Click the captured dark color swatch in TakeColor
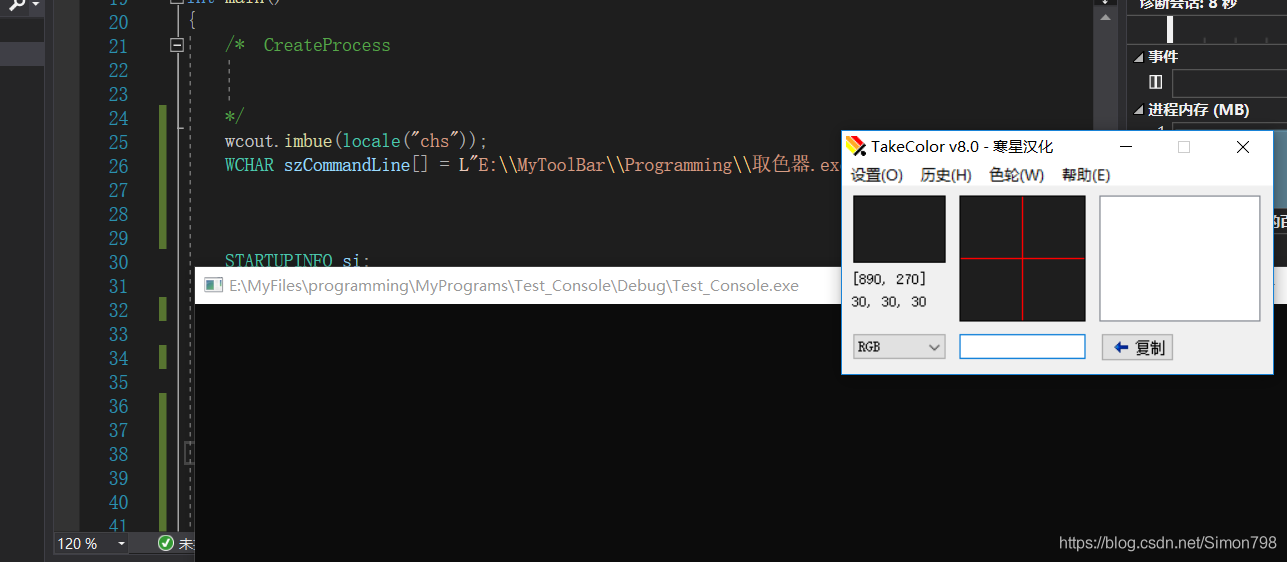Viewport: 1287px width, 562px height. 899,229
